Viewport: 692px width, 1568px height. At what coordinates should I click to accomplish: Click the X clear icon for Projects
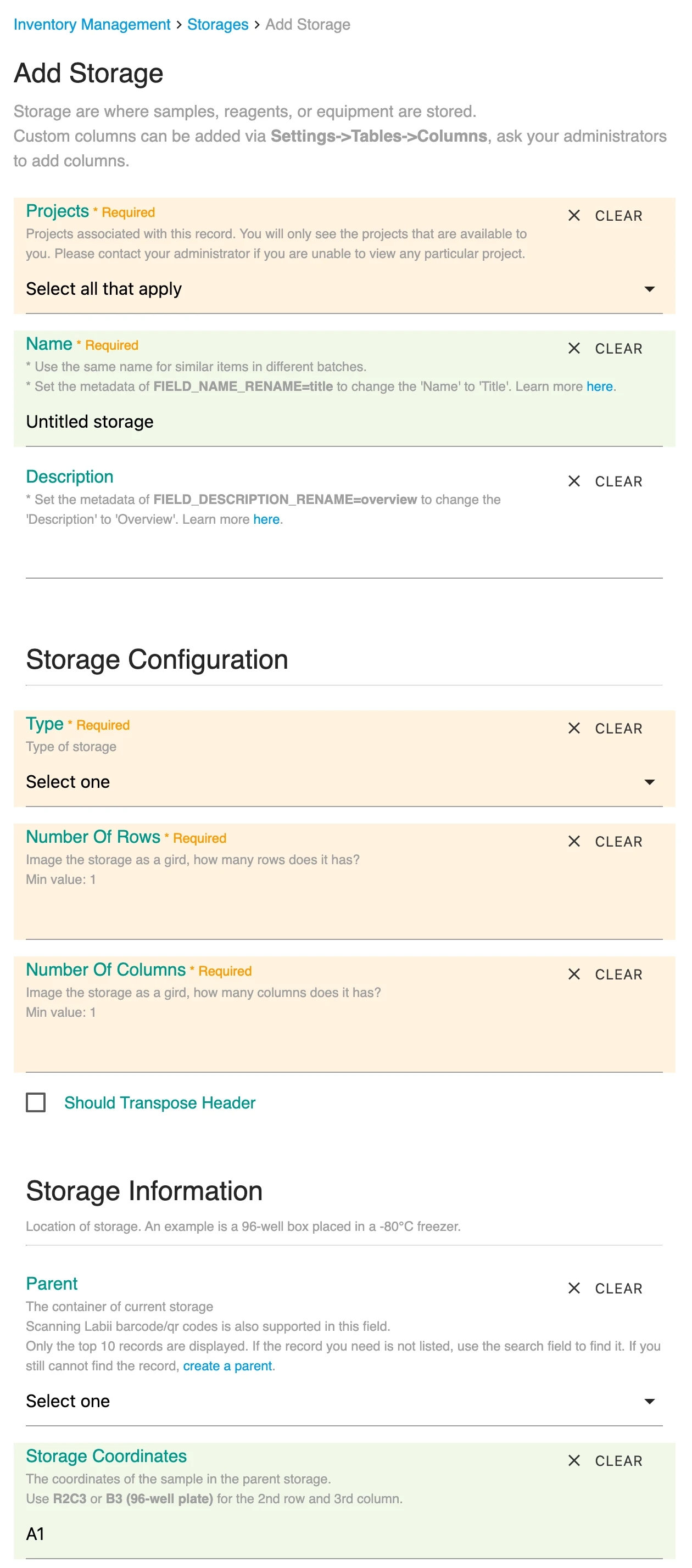pyautogui.click(x=573, y=215)
